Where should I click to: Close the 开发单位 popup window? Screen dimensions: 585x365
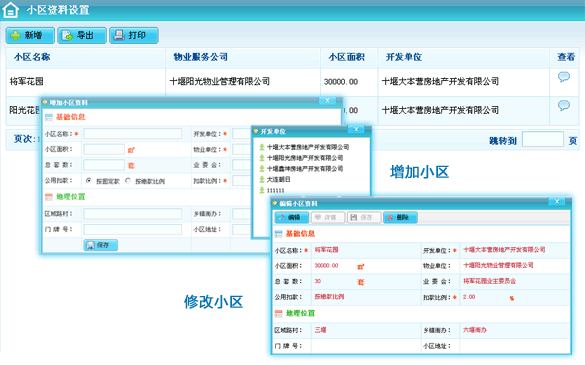click(356, 129)
